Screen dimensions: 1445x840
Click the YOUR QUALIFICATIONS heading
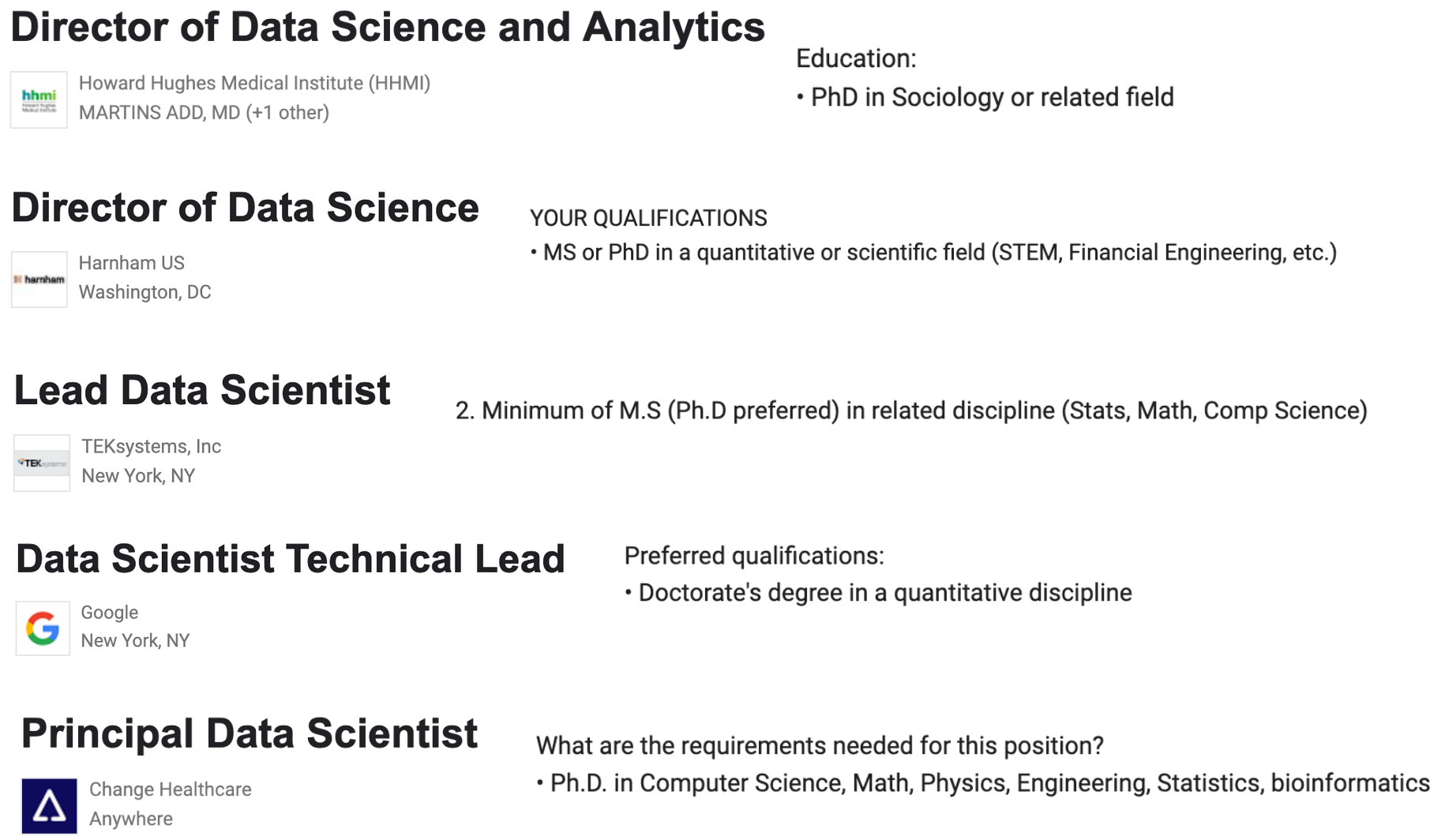[x=648, y=218]
